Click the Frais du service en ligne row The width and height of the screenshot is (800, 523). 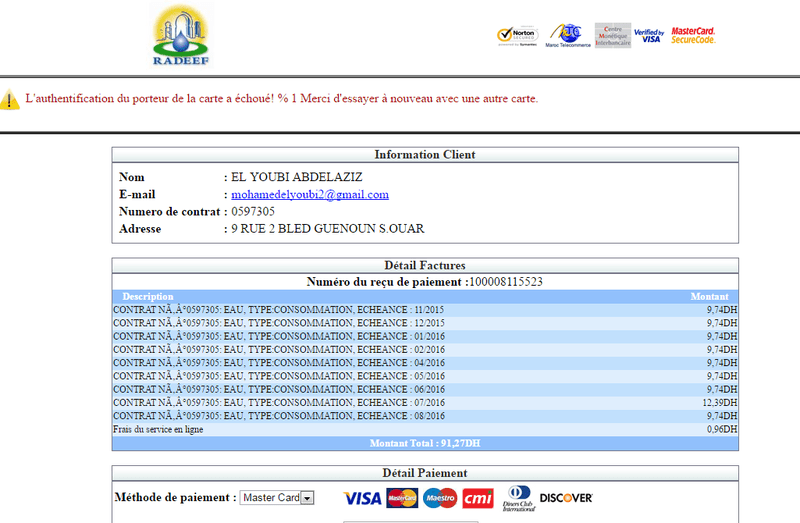tap(425, 429)
